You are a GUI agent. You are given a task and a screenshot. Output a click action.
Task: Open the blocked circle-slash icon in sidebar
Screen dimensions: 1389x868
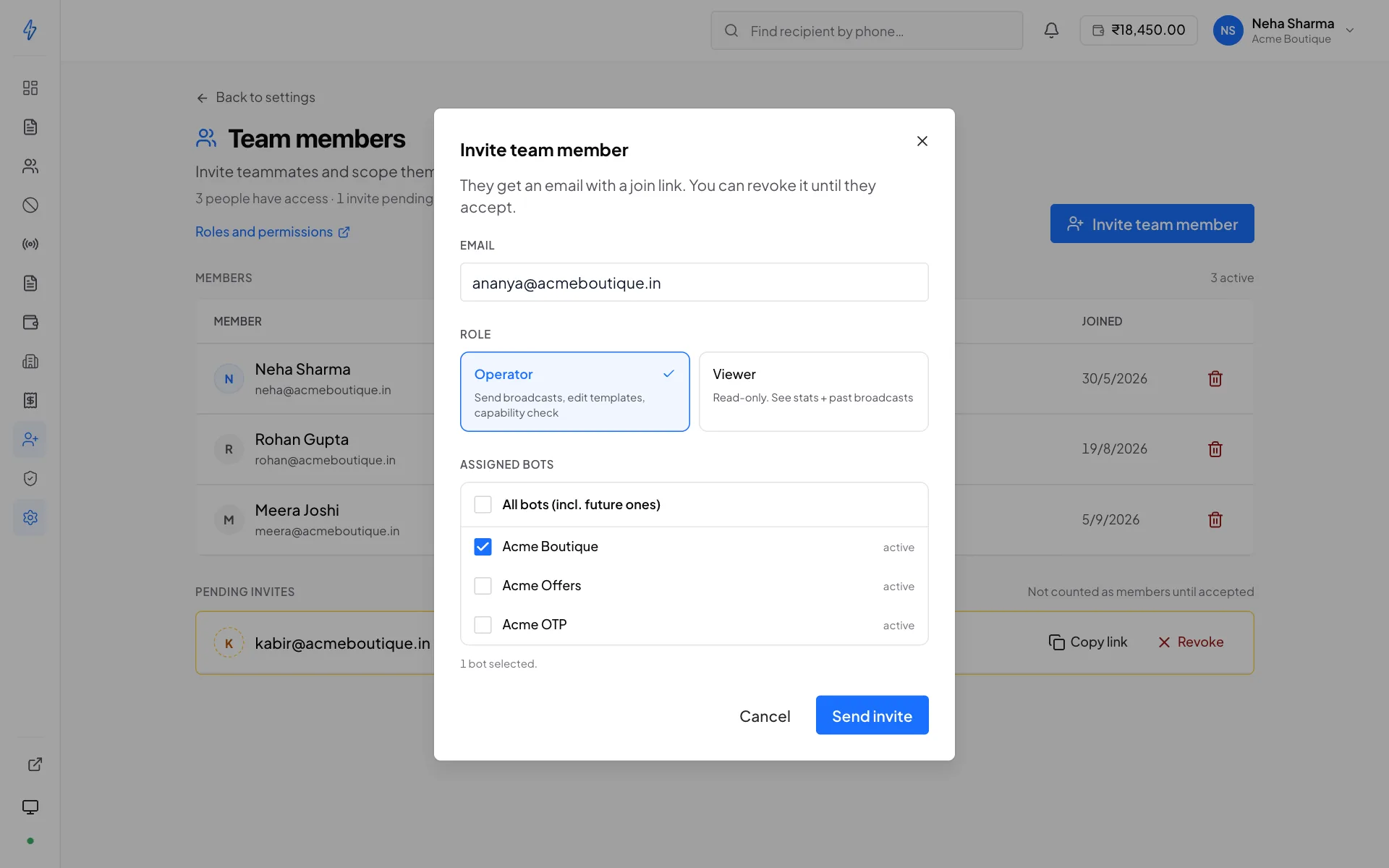click(30, 205)
